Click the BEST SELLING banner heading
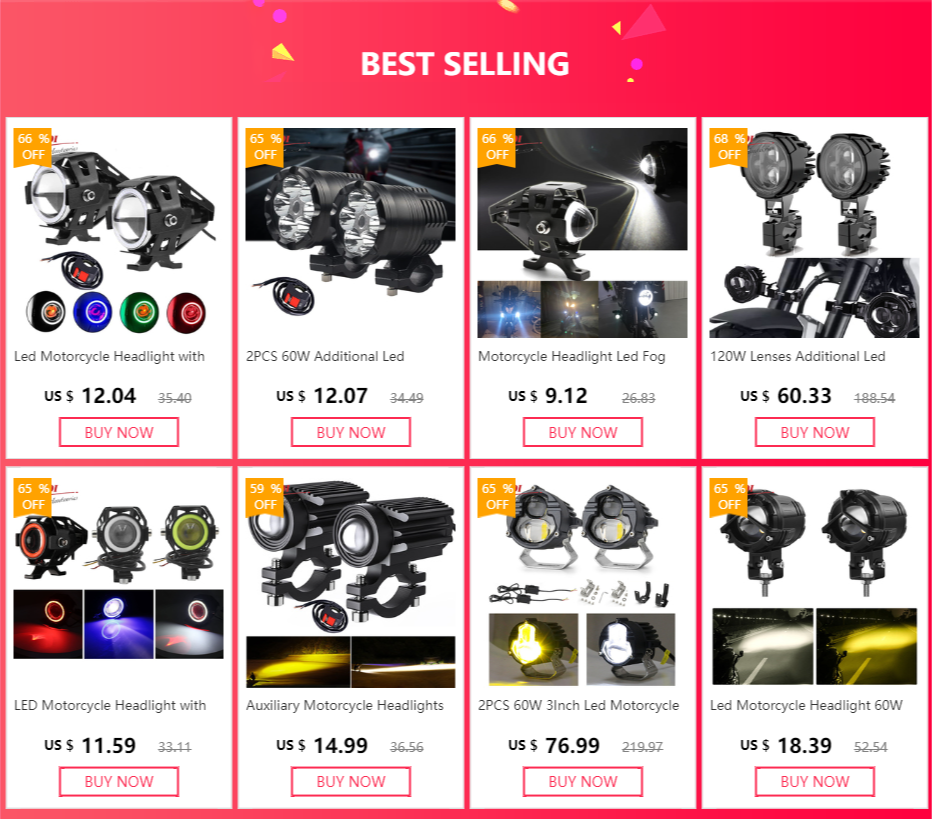Viewport: 932px width, 819px height. point(465,64)
